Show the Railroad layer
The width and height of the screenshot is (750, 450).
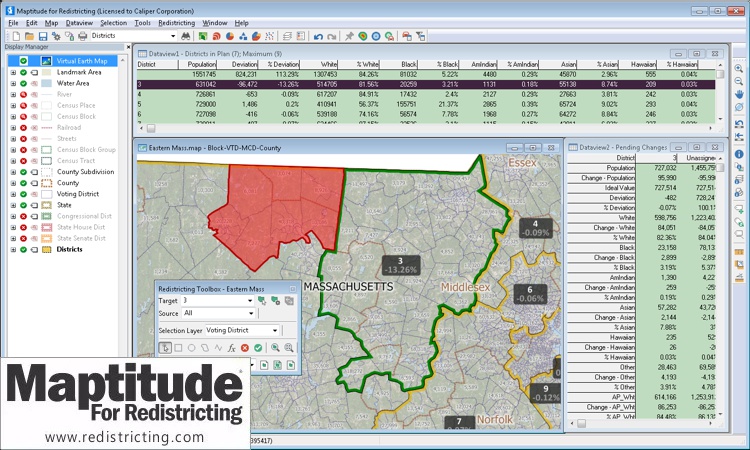pyautogui.click(x=24, y=127)
